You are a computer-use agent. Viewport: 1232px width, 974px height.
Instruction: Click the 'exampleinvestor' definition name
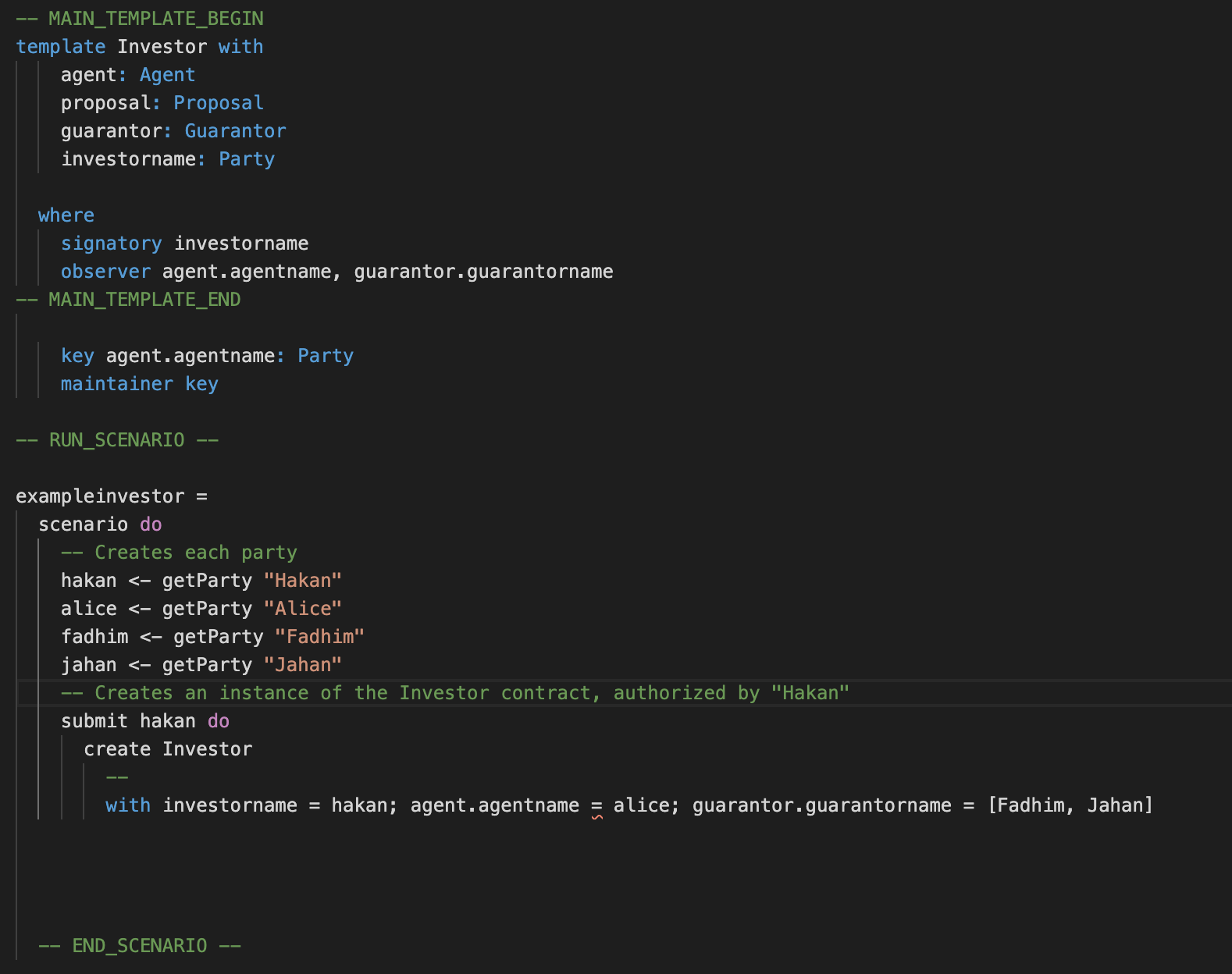[x=100, y=496]
